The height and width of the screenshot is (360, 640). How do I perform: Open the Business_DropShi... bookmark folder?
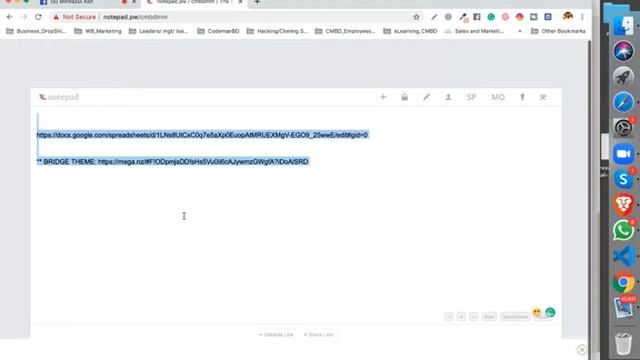(x=36, y=31)
